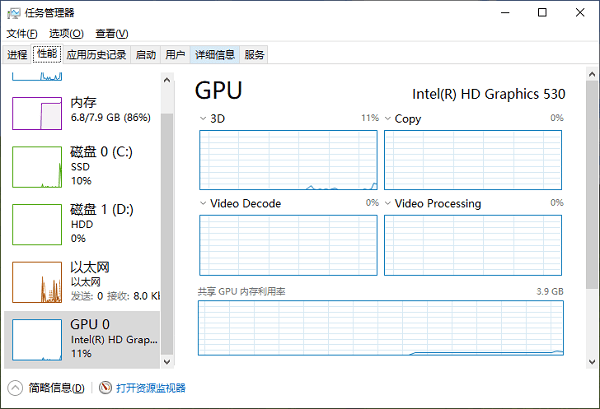
Task: Switch to the 详细信息 tab
Action: coord(215,55)
